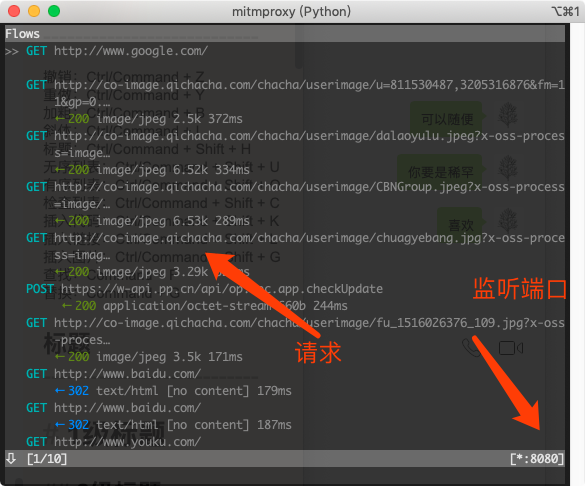
Task: Click the 302 text/html 179ms response line
Action: pyautogui.click(x=173, y=391)
